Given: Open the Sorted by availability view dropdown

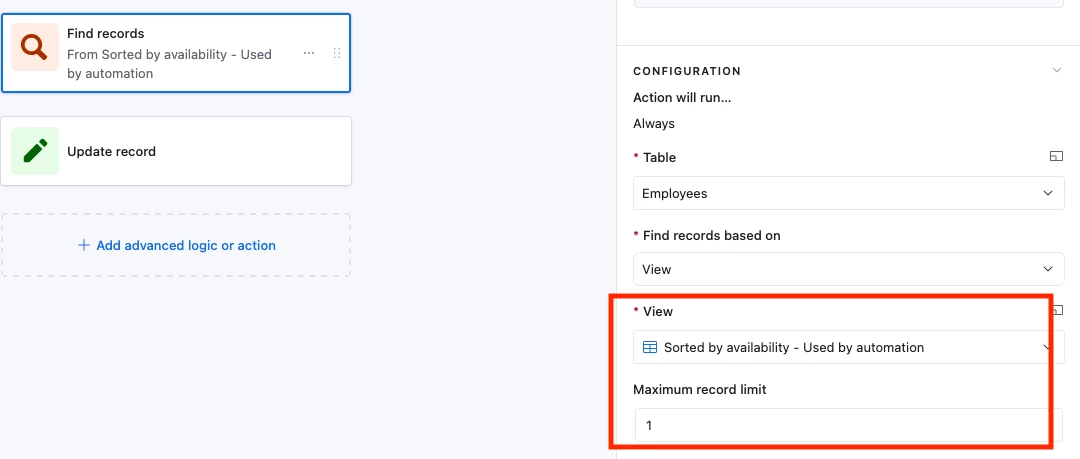Looking at the screenshot, I should click(x=848, y=347).
